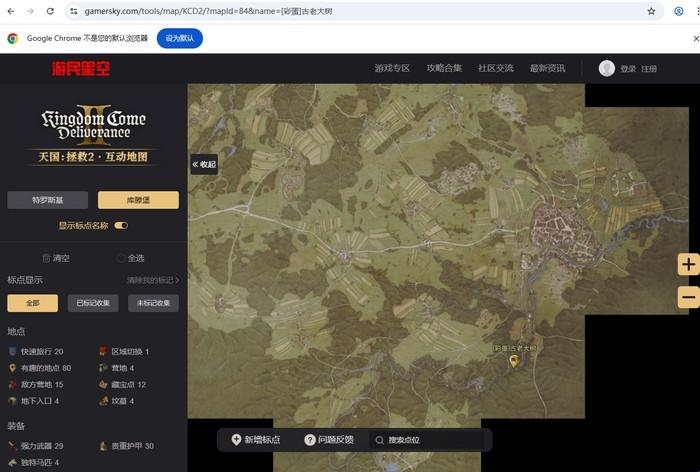Click the yellow map marker pin

click(514, 361)
